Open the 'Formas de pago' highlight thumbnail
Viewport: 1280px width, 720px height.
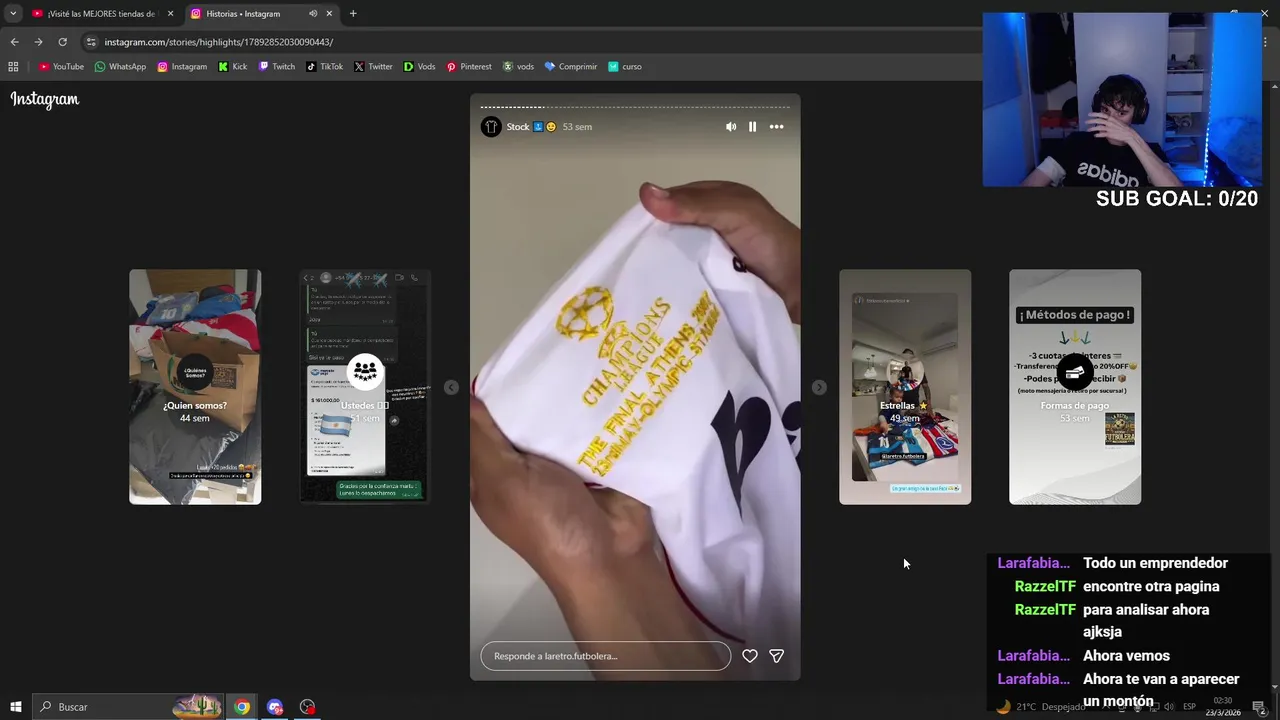1075,387
